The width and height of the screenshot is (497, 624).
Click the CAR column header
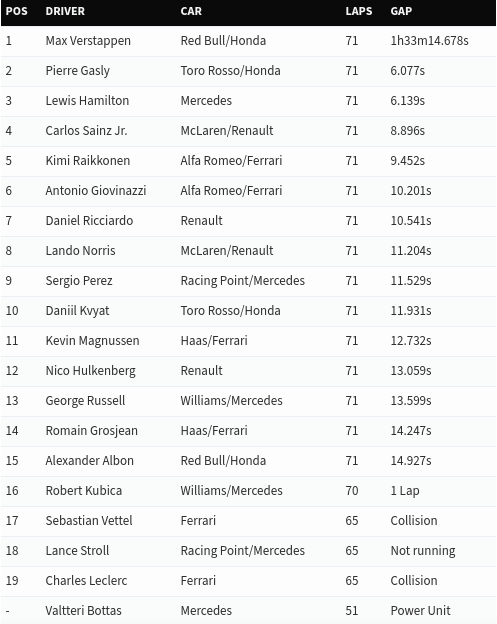coord(191,11)
